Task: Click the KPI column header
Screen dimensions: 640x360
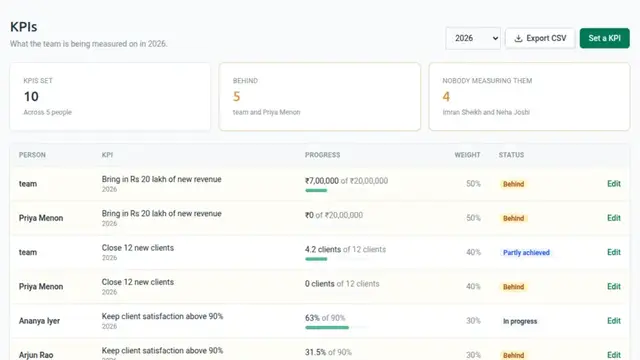Action: pos(107,155)
